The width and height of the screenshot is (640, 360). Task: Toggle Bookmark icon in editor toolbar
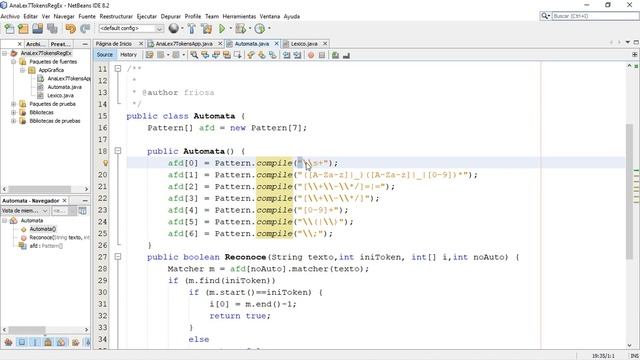pyautogui.click(x=272, y=55)
